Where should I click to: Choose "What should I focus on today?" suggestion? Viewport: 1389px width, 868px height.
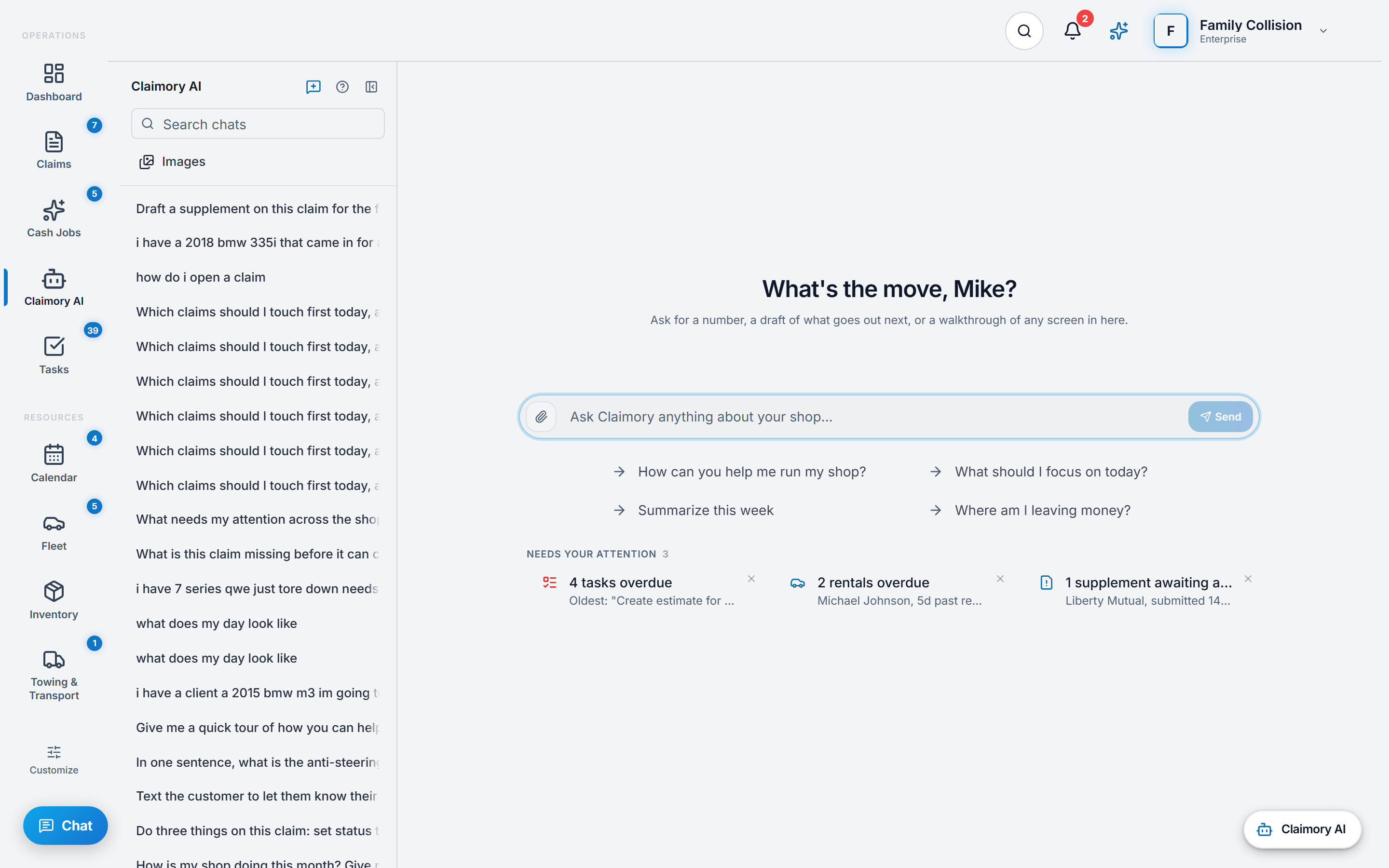pyautogui.click(x=1039, y=472)
